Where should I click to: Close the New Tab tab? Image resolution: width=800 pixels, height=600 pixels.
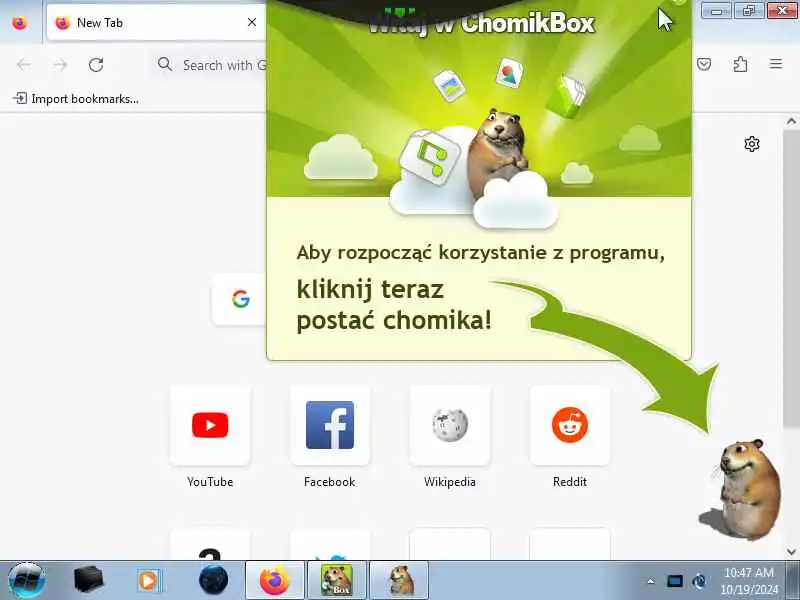(x=252, y=22)
